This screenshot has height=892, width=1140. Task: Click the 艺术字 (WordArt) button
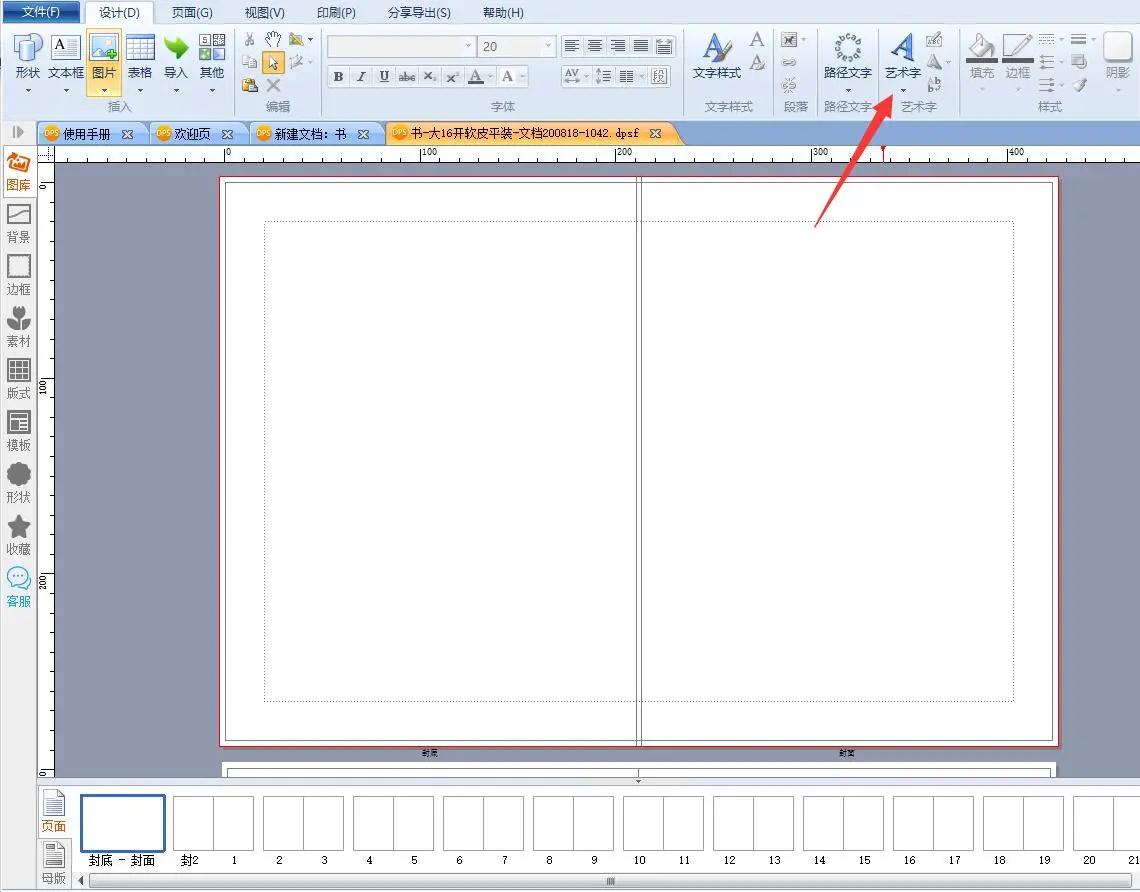[902, 55]
